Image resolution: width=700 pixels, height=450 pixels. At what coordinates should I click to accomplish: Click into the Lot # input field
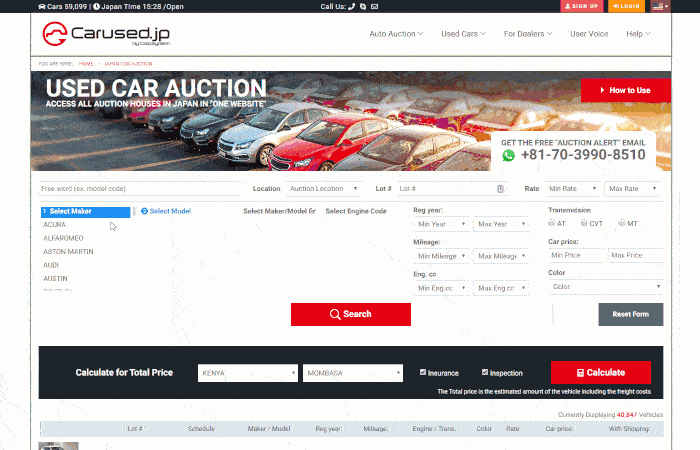pos(451,188)
